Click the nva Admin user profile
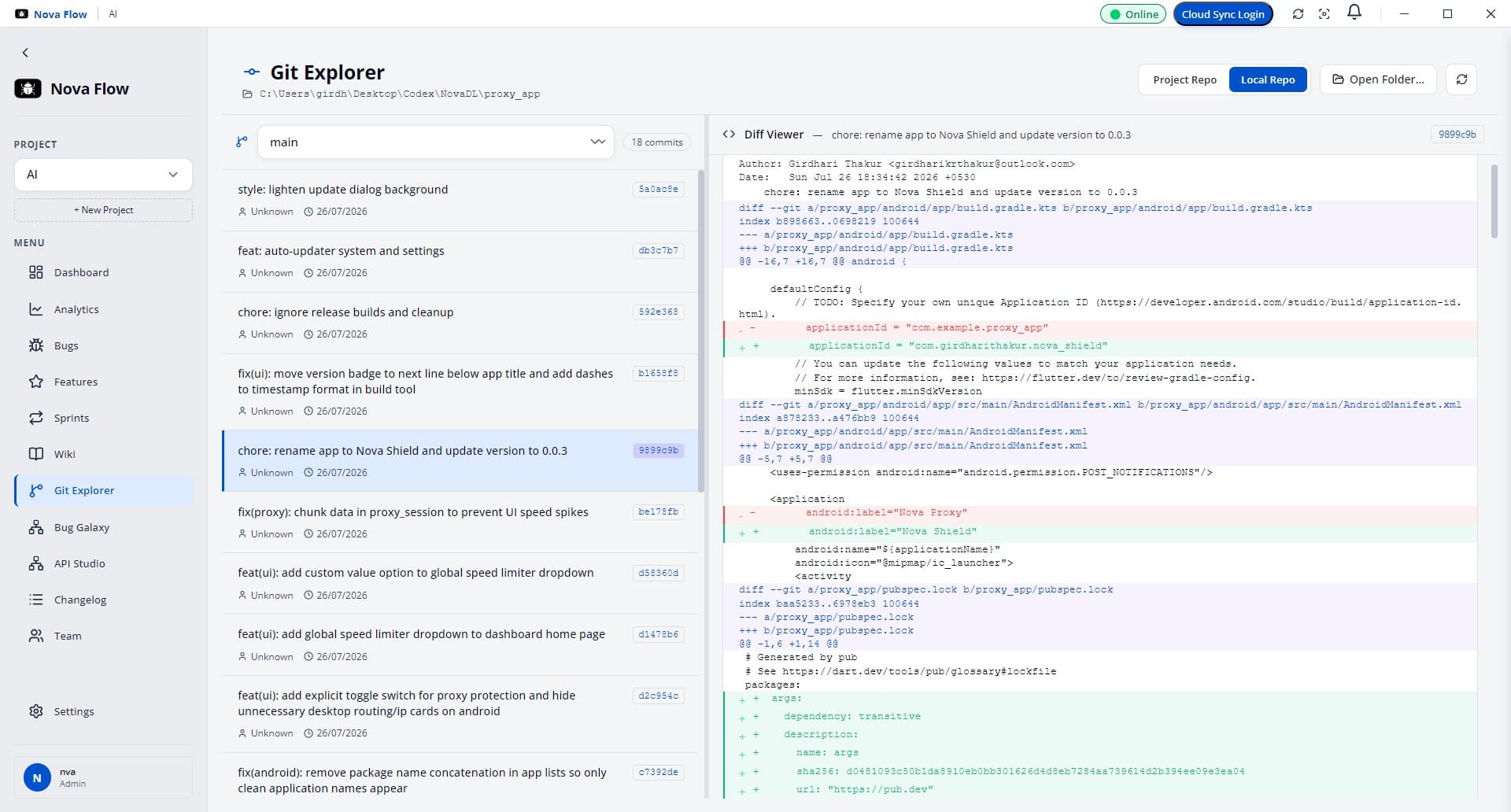 (103, 777)
